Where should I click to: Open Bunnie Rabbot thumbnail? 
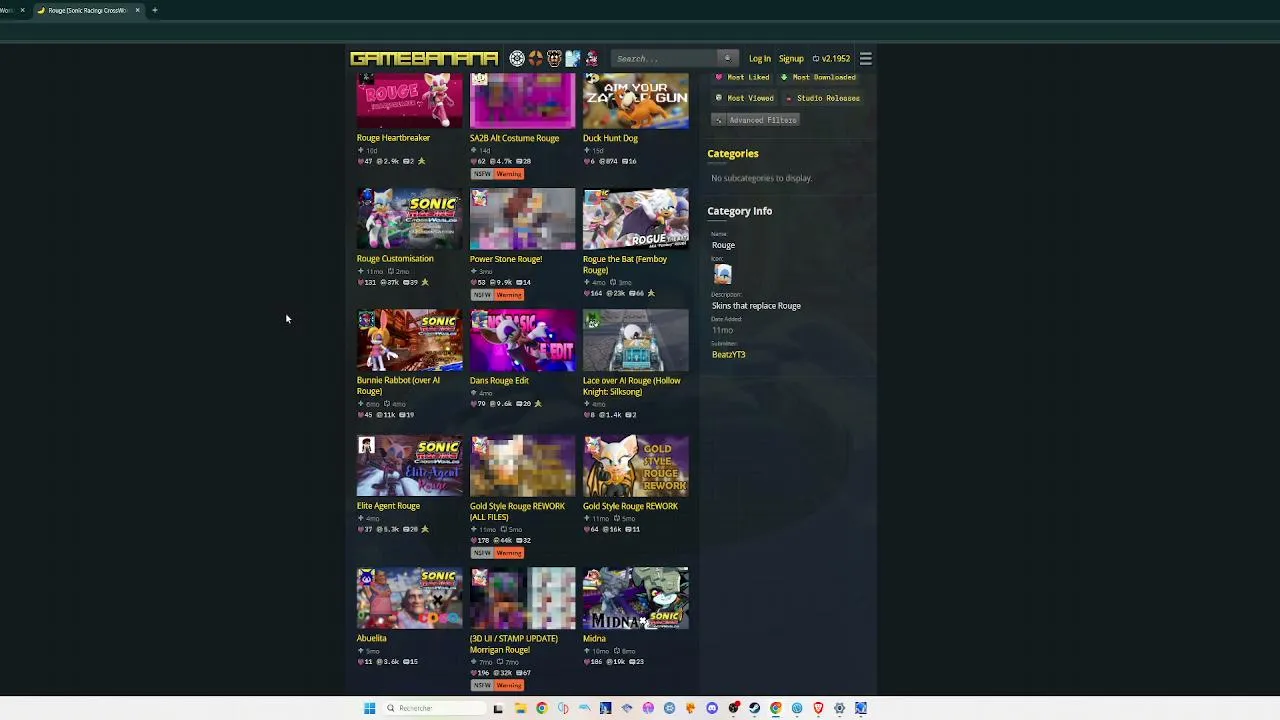(x=410, y=341)
